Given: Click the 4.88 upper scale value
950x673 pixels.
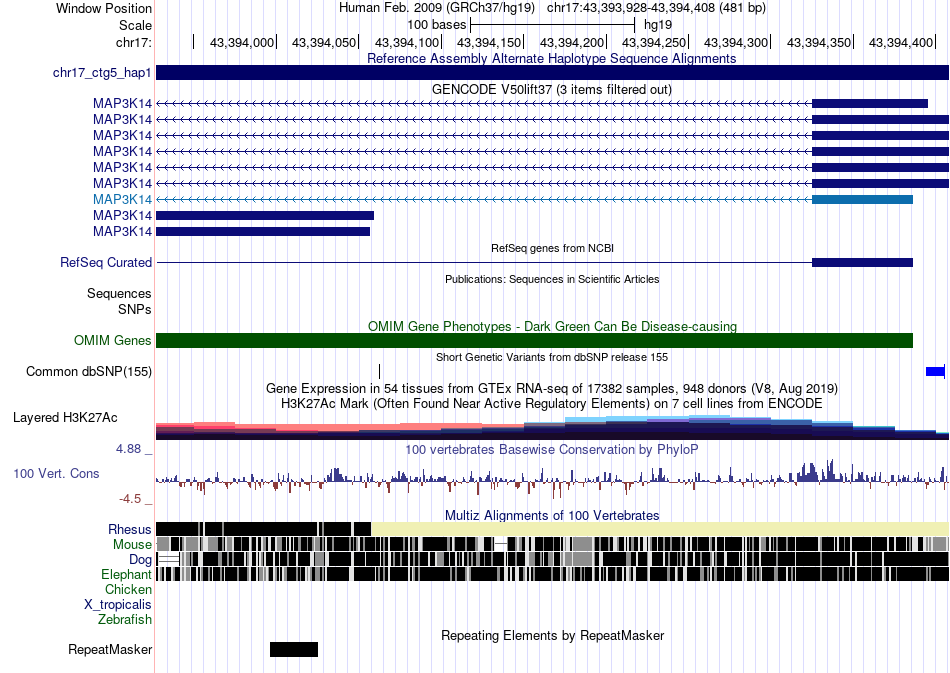Looking at the screenshot, I should click(128, 449).
